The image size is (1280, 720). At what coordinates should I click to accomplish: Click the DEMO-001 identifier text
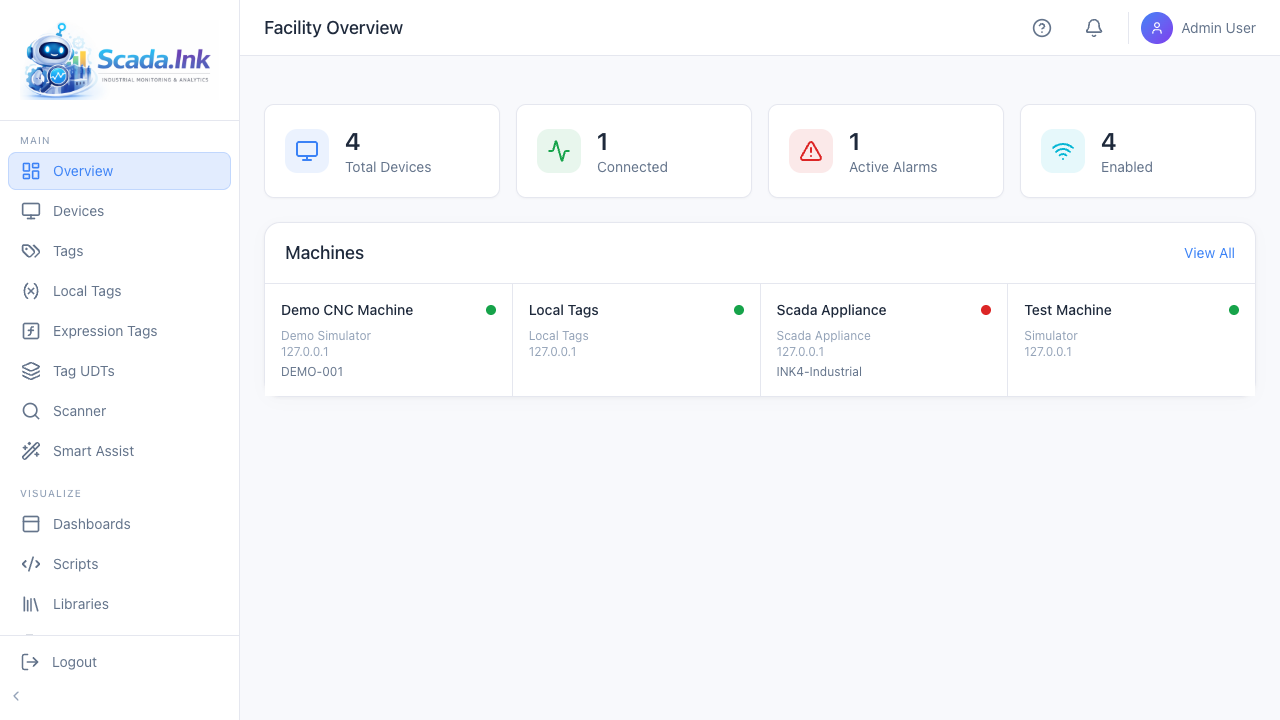coord(312,372)
